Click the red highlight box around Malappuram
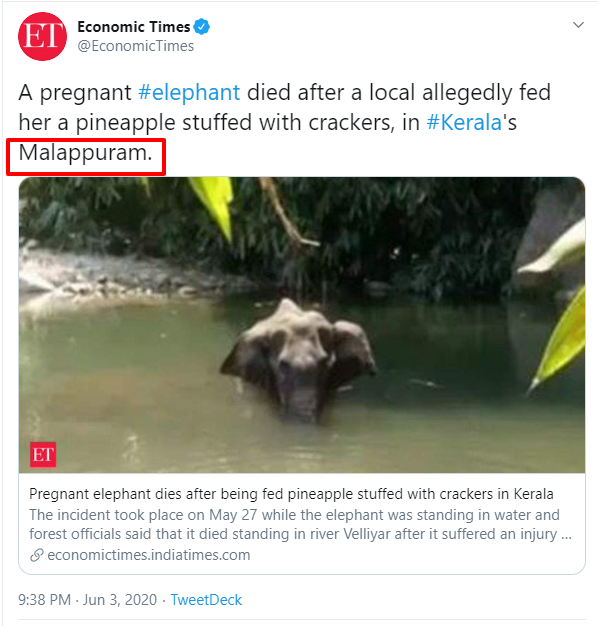The image size is (598, 626). 86,156
